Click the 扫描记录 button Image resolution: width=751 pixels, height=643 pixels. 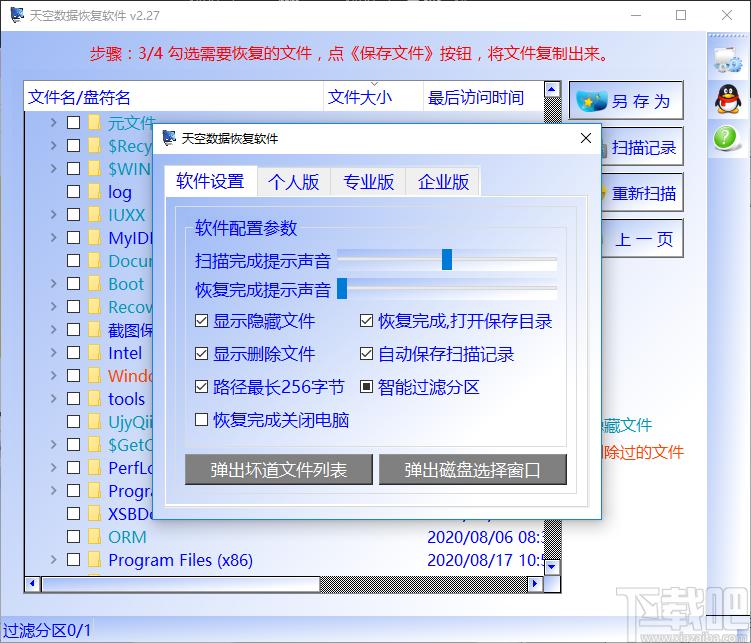tap(642, 147)
